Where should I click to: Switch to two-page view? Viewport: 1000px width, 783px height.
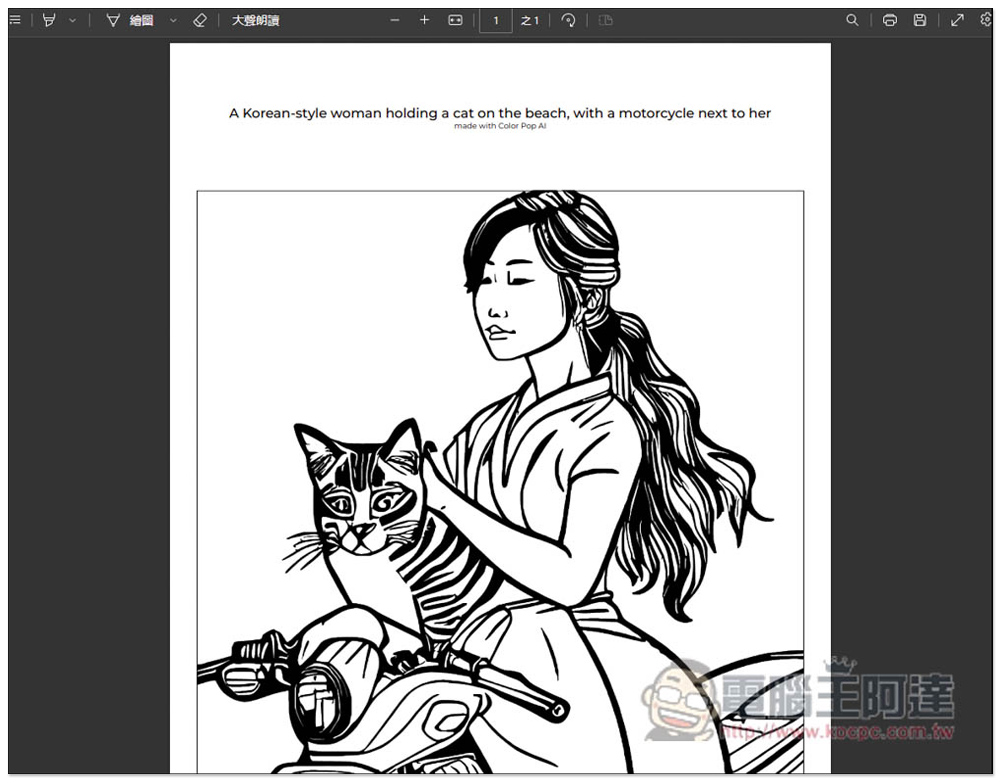tap(606, 20)
